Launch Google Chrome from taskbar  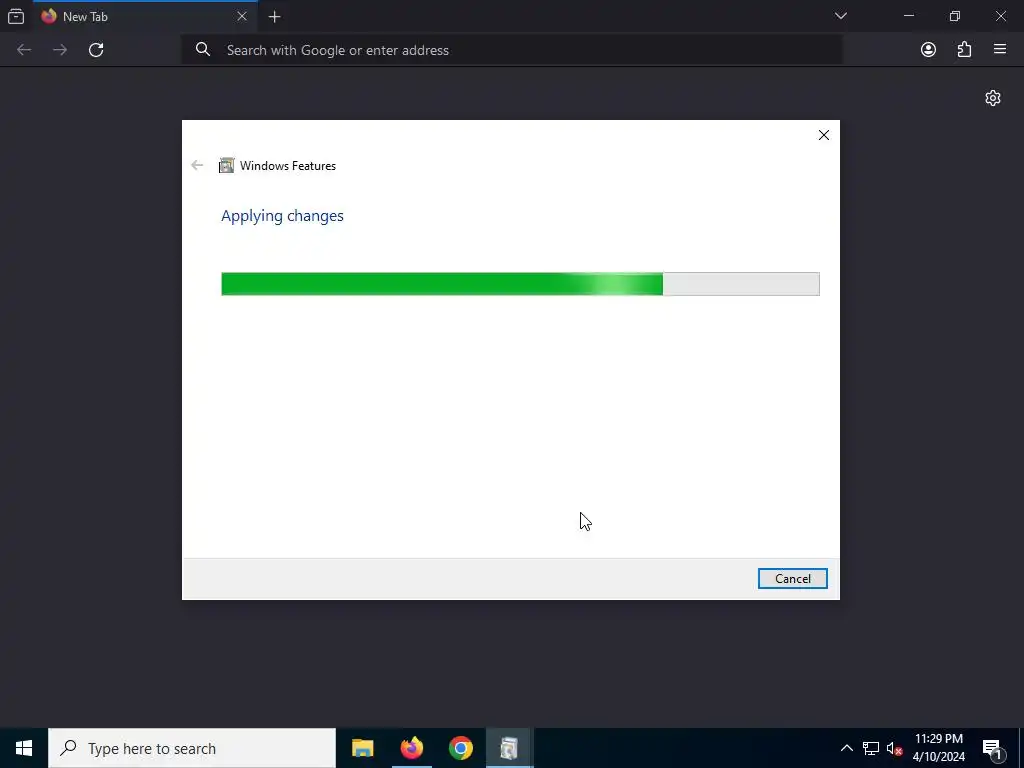[460, 748]
